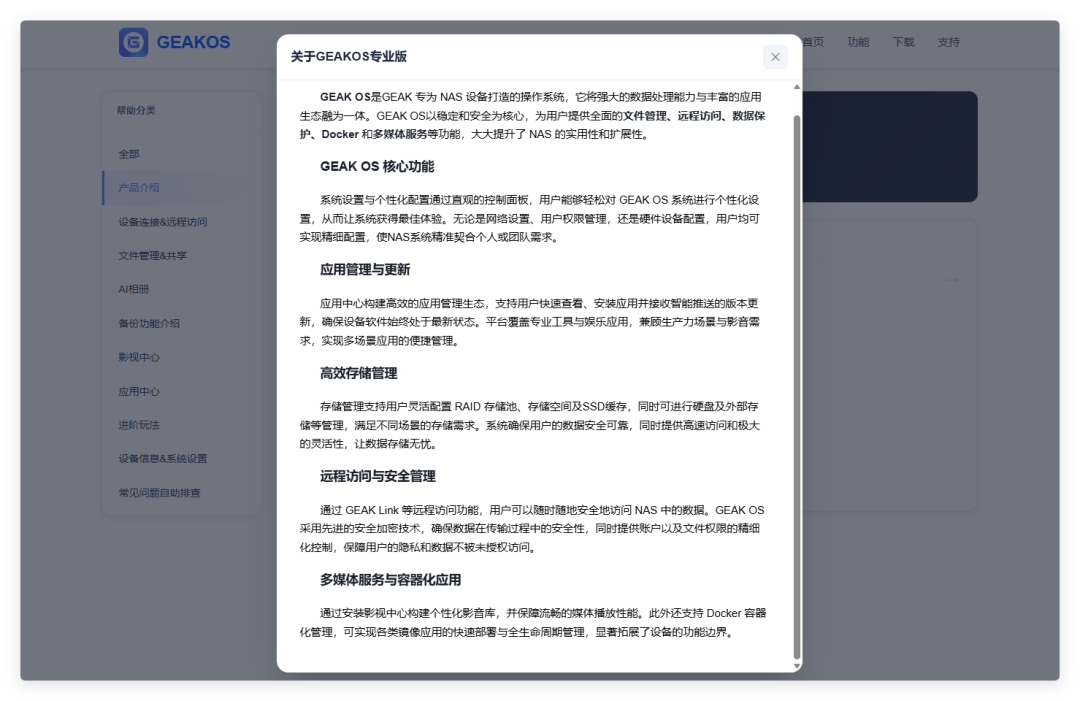Go to the 下载 navigation item
Screen dimensions: 1080x701
(x=903, y=42)
